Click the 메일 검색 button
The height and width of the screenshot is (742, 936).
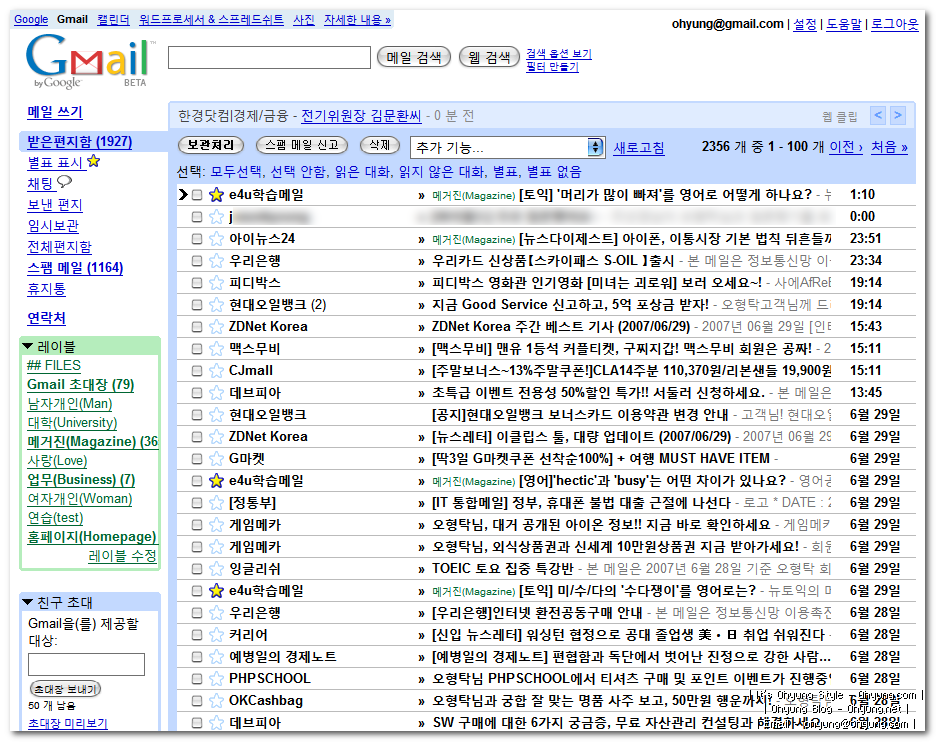pyautogui.click(x=414, y=57)
